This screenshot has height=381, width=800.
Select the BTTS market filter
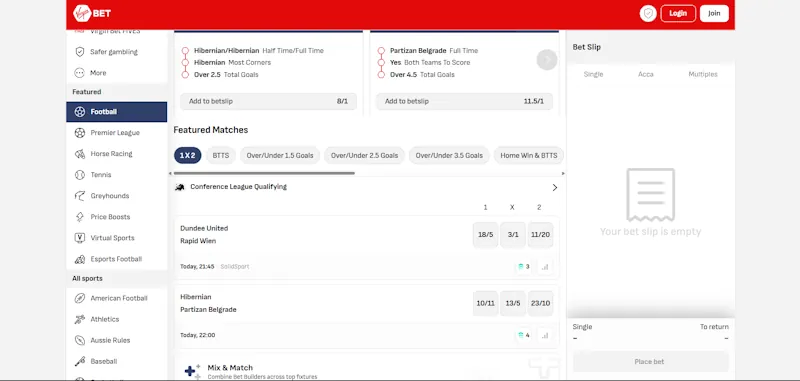point(221,156)
